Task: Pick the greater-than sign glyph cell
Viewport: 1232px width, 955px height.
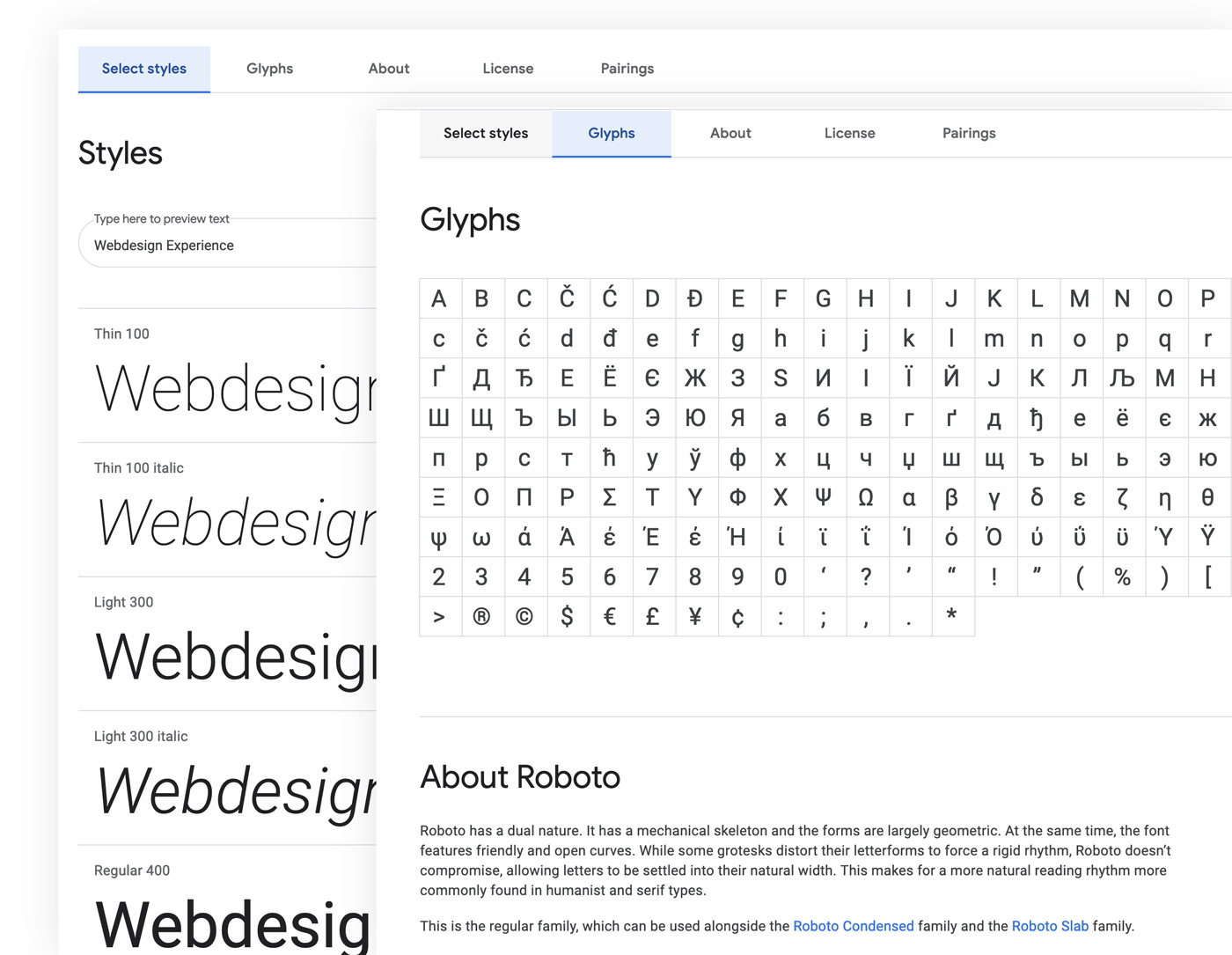Action: [x=439, y=616]
